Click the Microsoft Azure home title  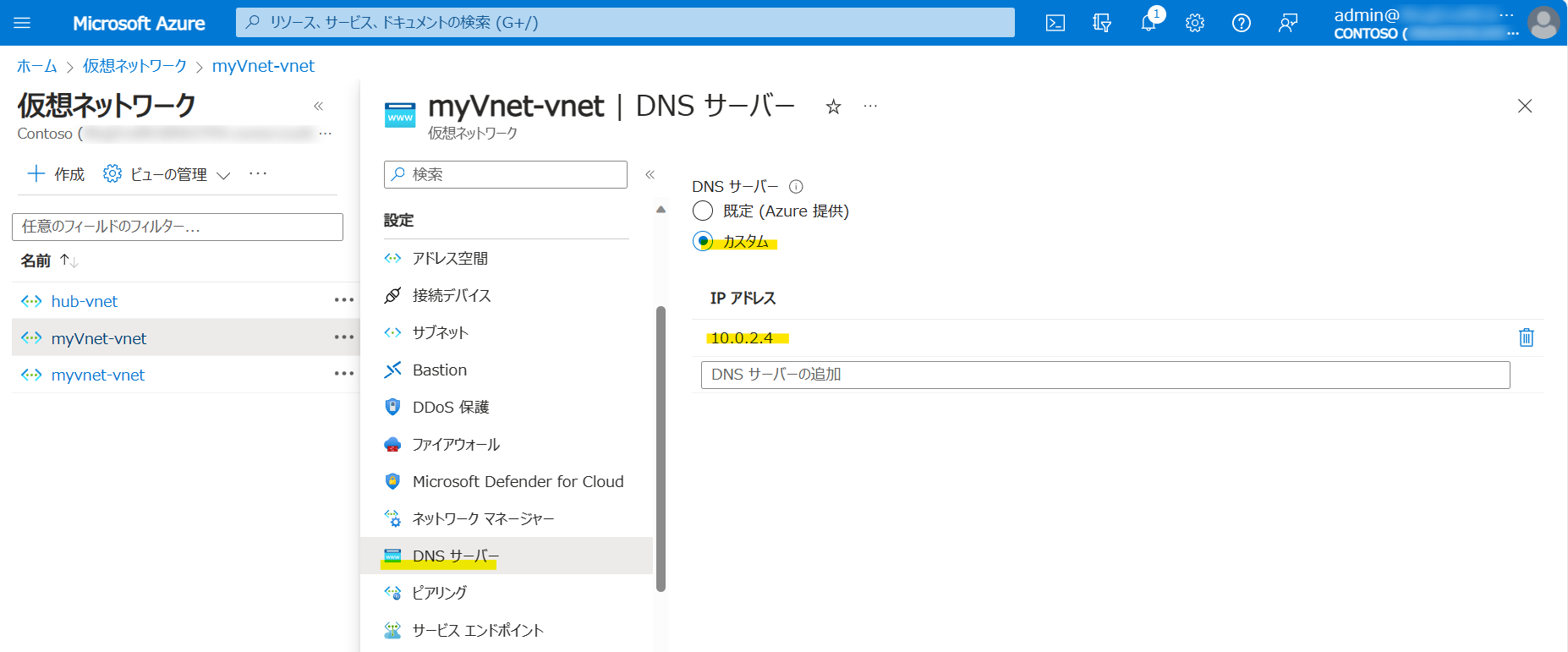click(139, 23)
